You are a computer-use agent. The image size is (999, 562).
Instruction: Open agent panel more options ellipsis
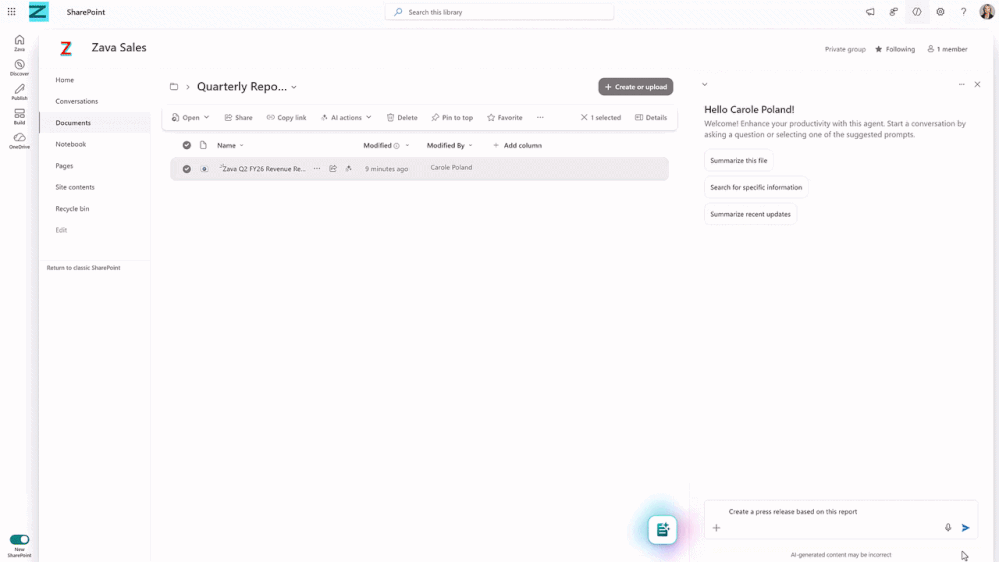tap(961, 84)
